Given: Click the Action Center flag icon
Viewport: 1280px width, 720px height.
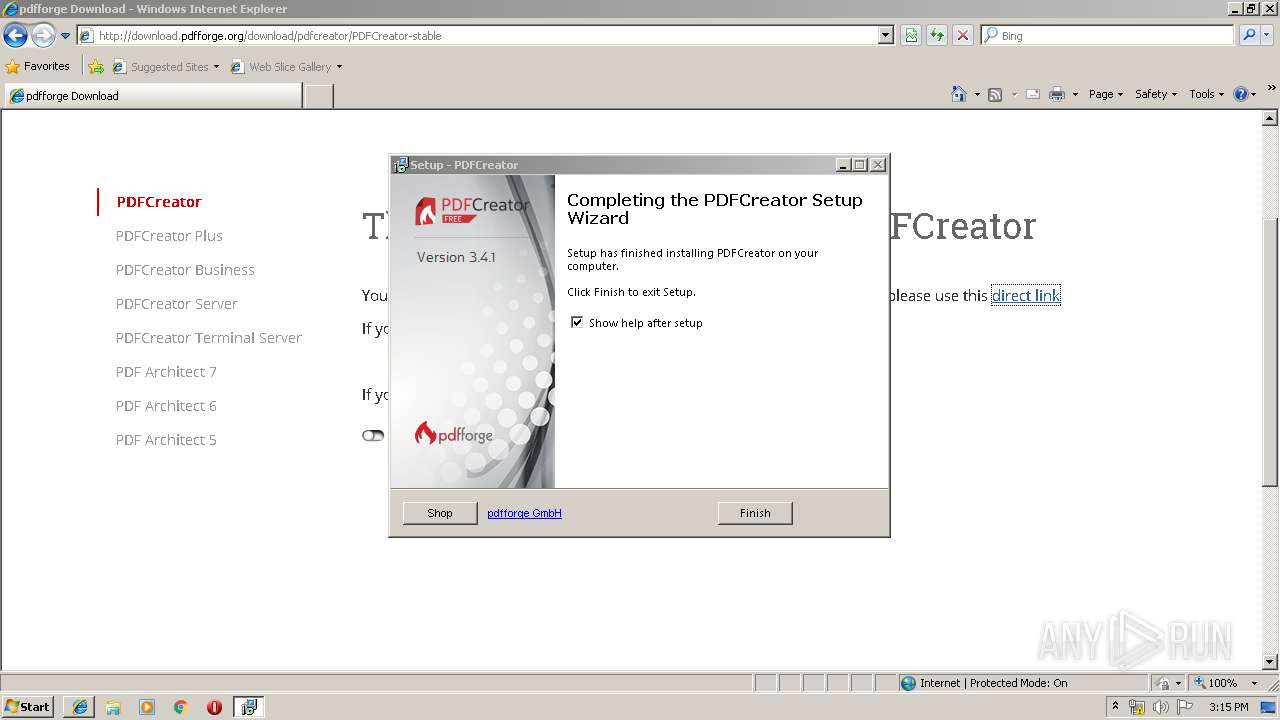Looking at the screenshot, I should [x=1185, y=707].
